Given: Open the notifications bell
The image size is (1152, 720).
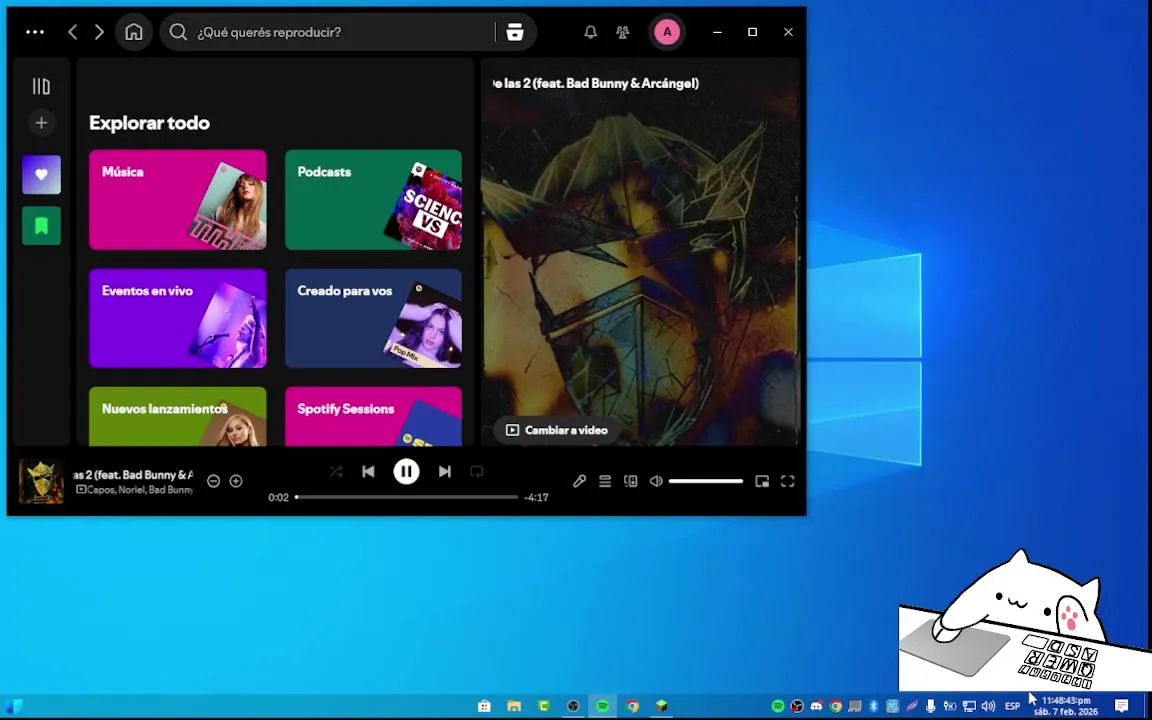Looking at the screenshot, I should (x=590, y=32).
